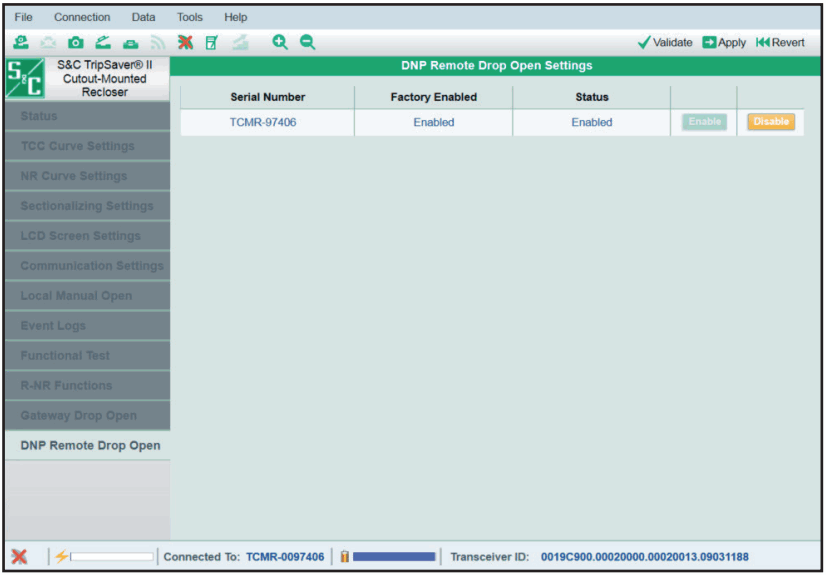Image resolution: width=826 pixels, height=575 pixels.
Task: Select Gateway Drop Open in sidebar
Action: click(87, 416)
